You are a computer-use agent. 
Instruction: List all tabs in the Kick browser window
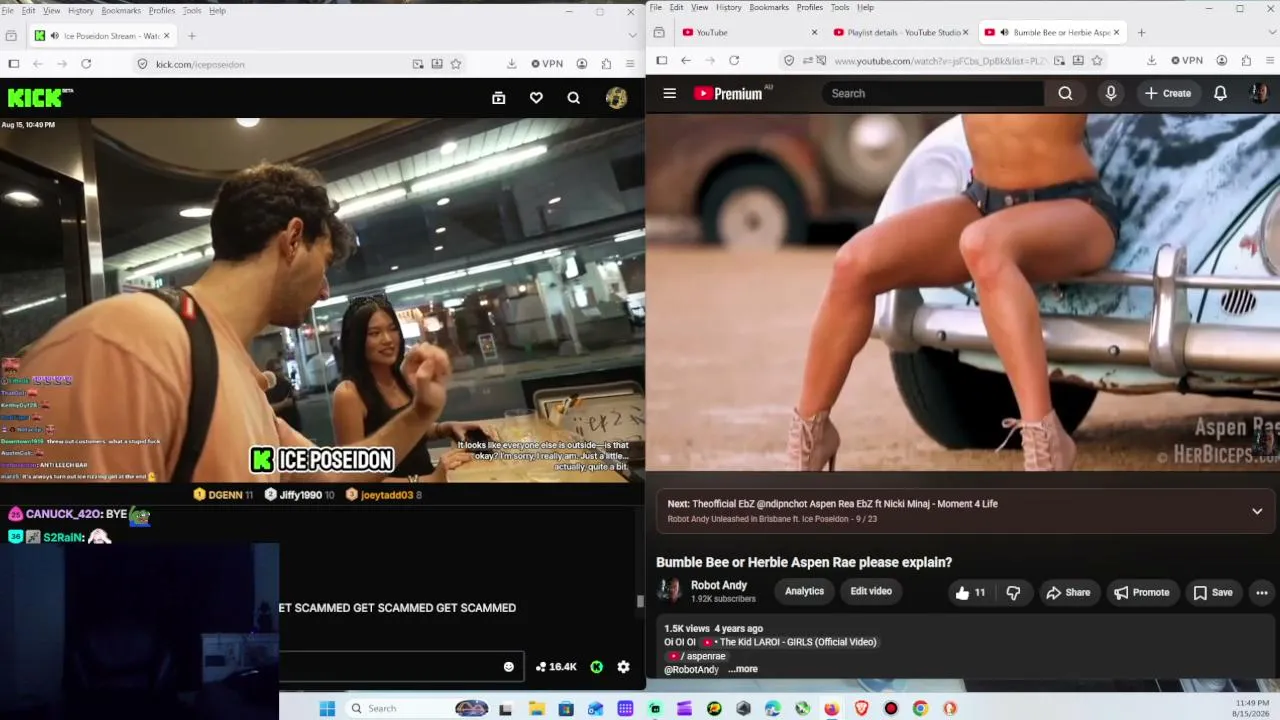click(x=632, y=36)
